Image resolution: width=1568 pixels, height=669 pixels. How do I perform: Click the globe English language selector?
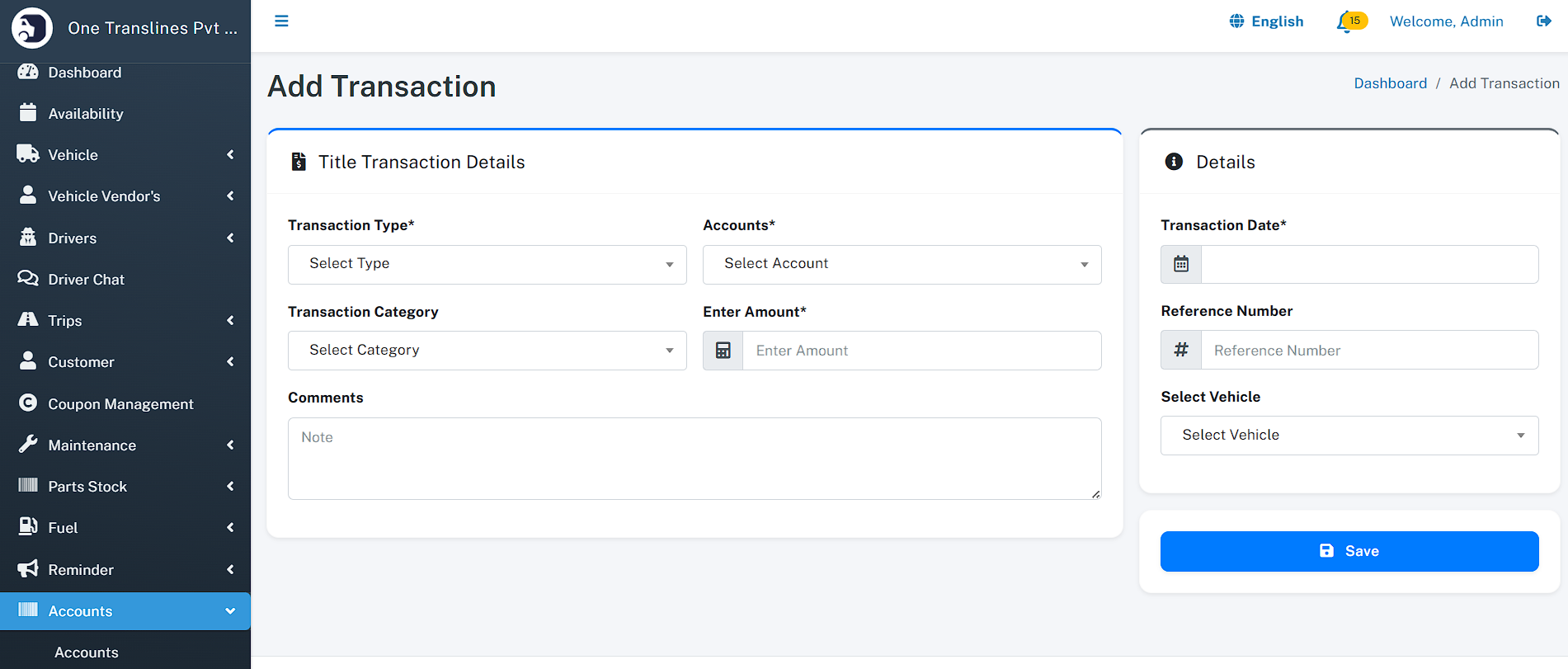pyautogui.click(x=1266, y=21)
